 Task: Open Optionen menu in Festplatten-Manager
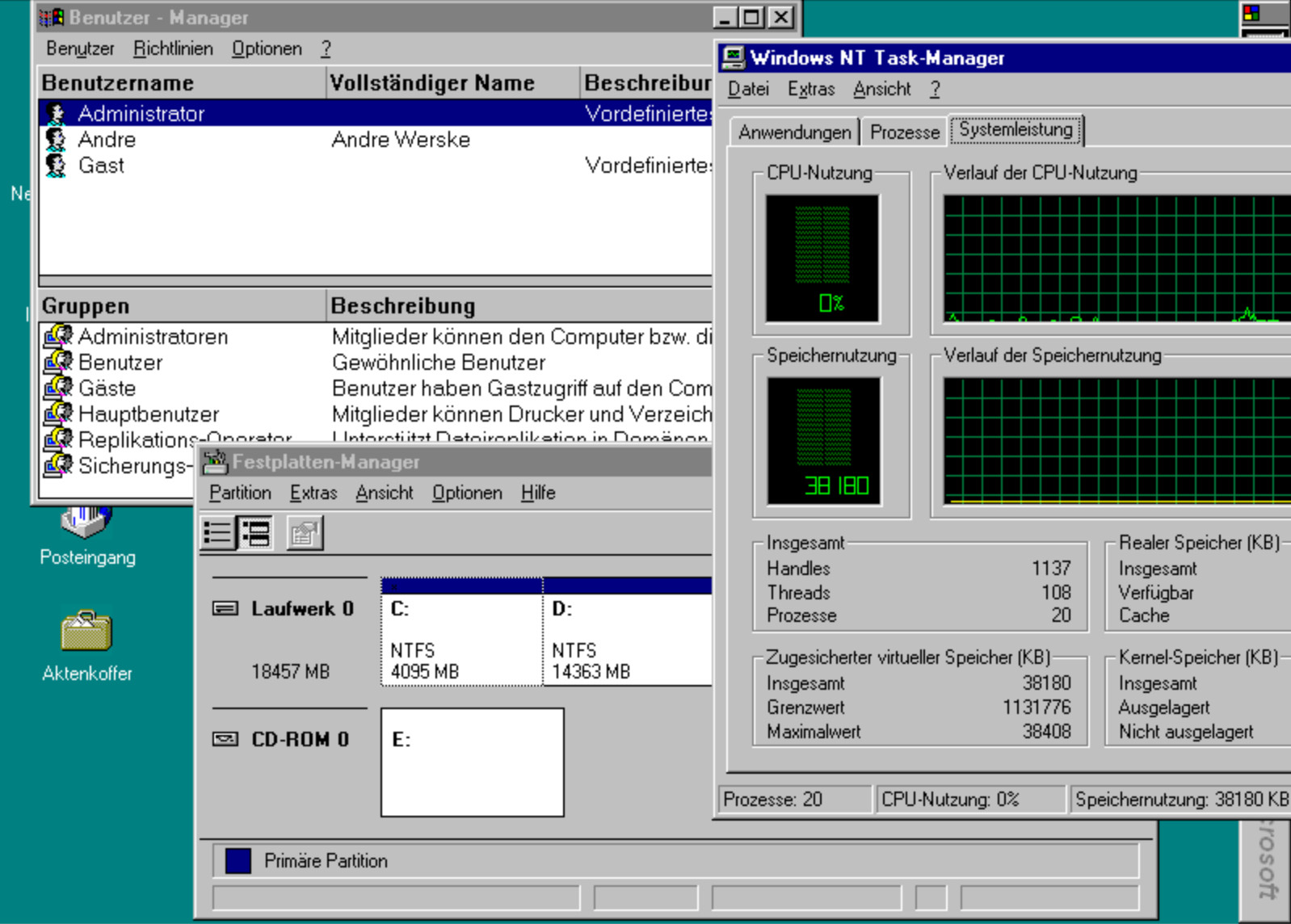pos(467,493)
